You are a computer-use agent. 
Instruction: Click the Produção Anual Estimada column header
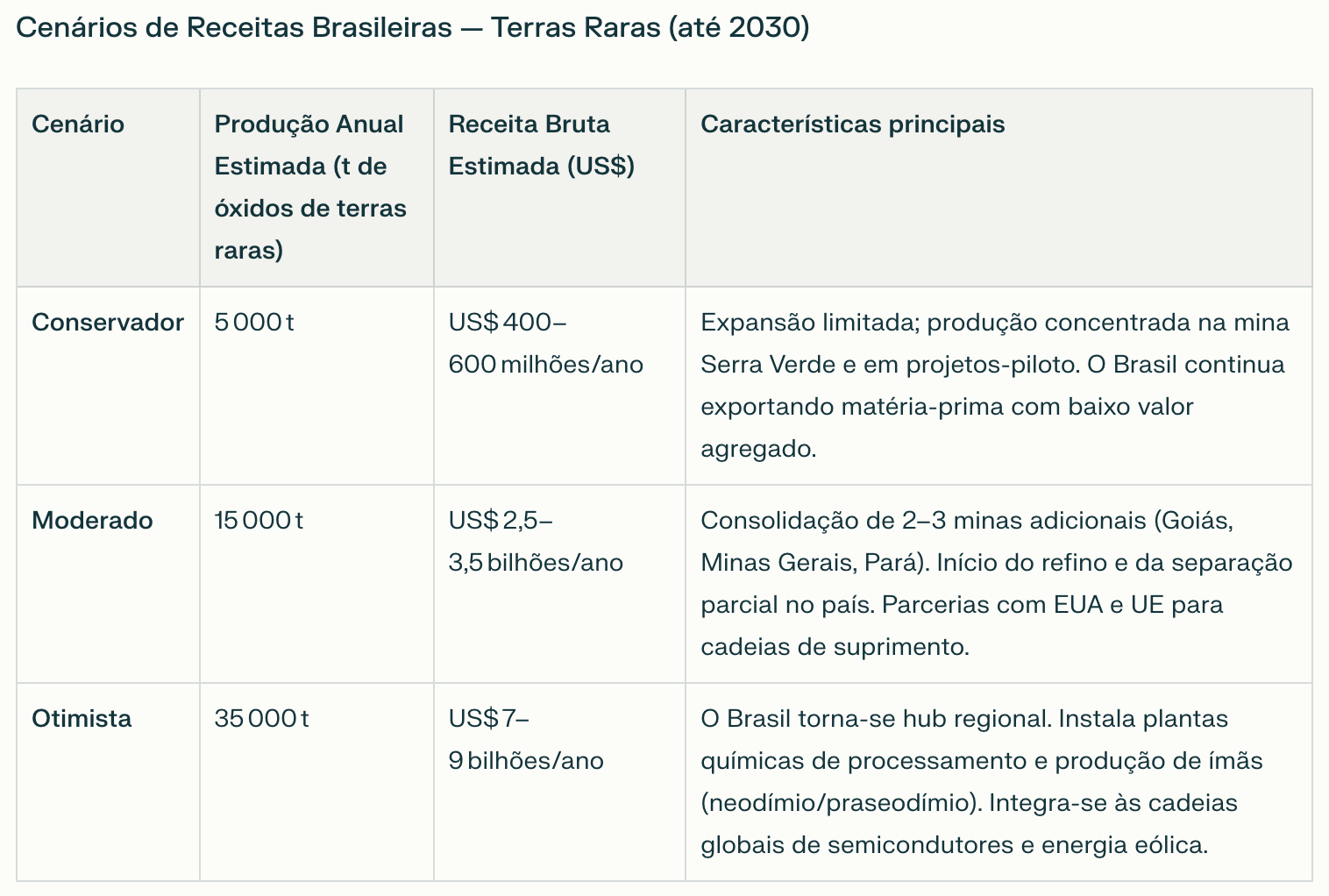(x=310, y=187)
